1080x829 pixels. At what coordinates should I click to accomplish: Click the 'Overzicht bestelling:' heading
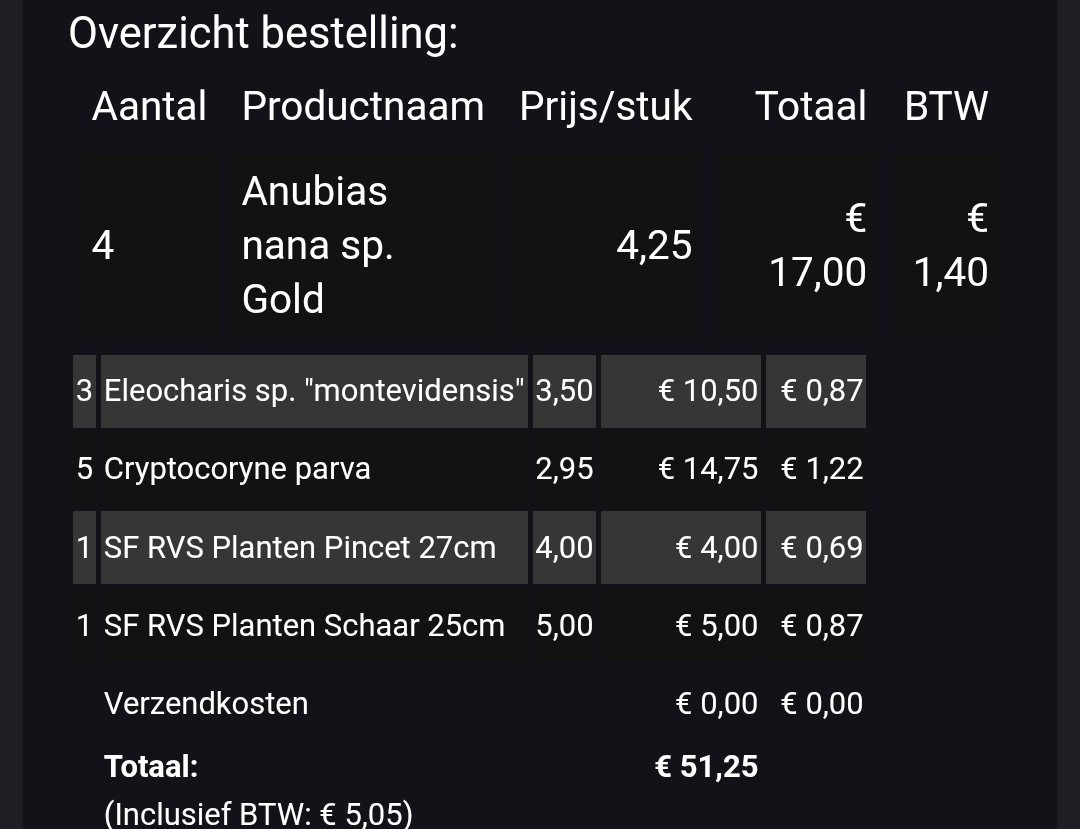[263, 34]
